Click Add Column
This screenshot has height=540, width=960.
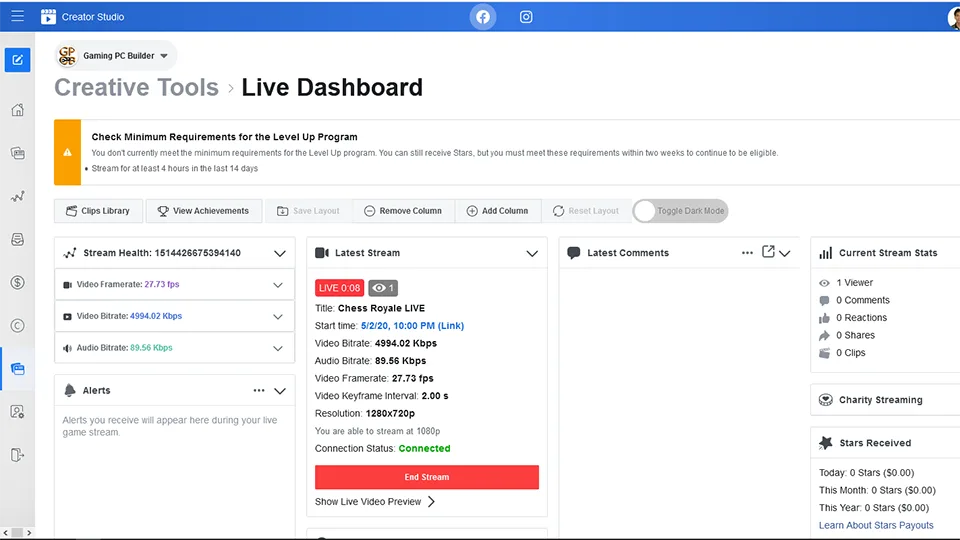click(x=497, y=211)
